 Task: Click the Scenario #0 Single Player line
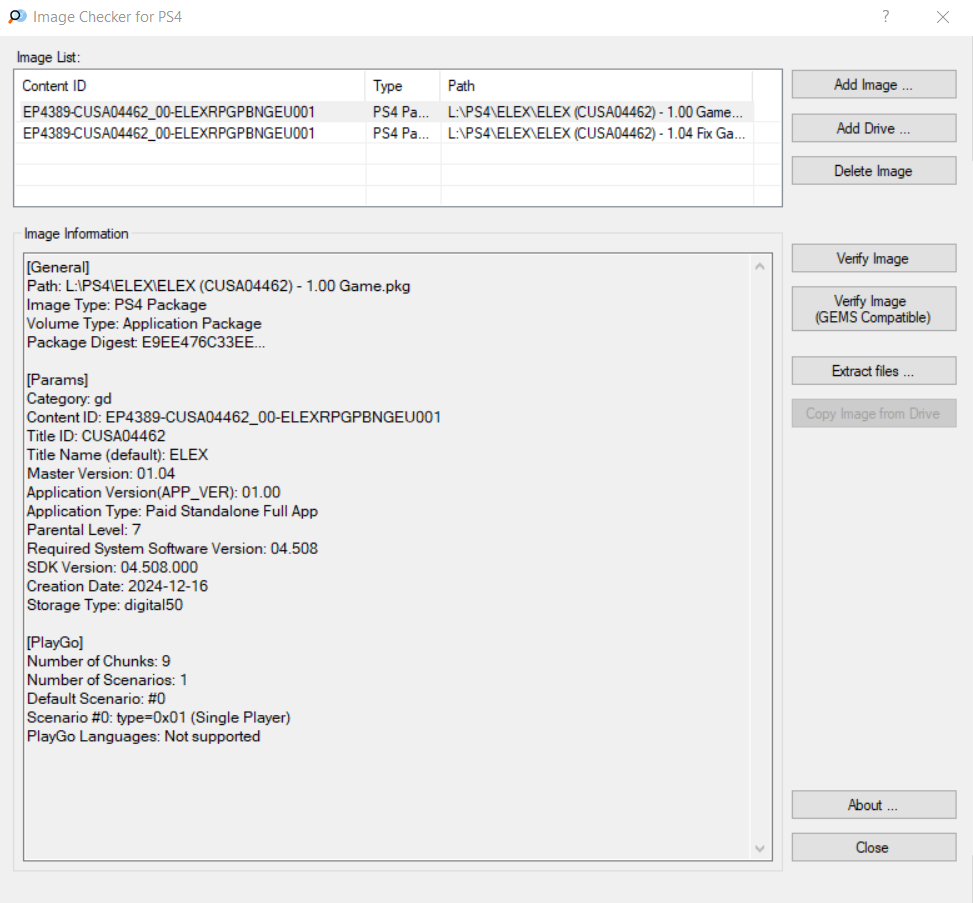click(x=159, y=717)
